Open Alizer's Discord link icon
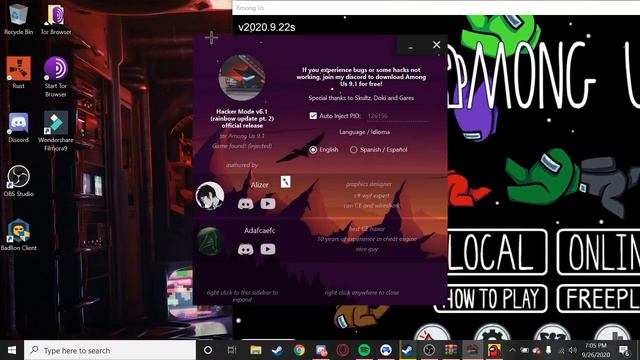 tap(245, 203)
